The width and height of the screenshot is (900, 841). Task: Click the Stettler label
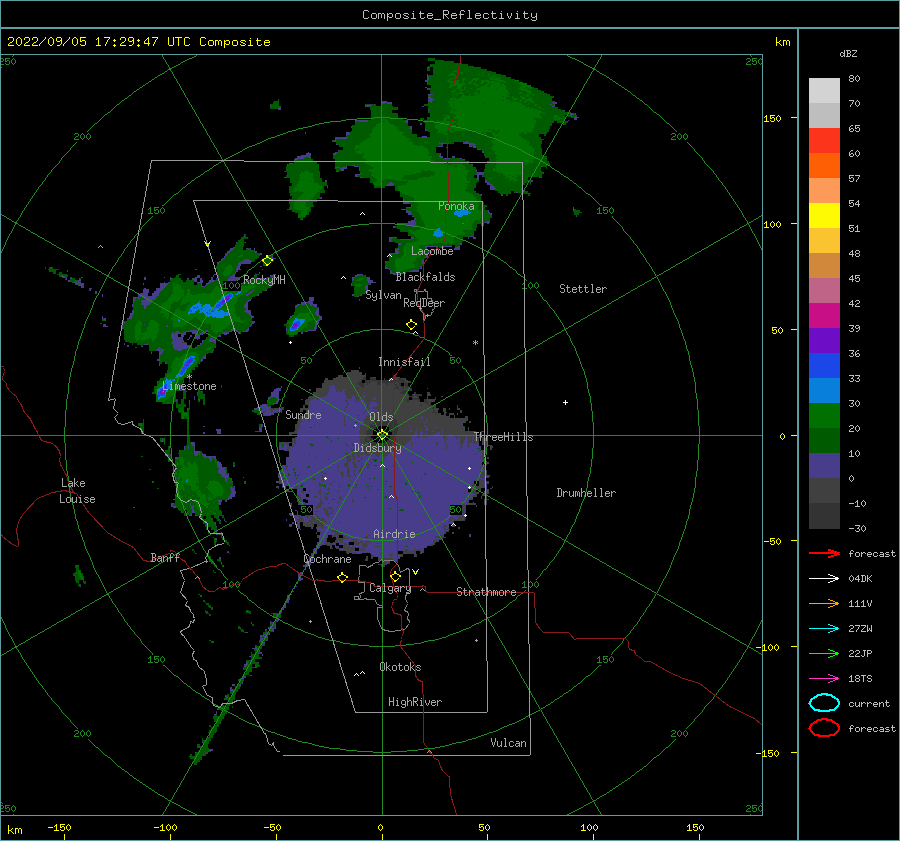coord(583,289)
